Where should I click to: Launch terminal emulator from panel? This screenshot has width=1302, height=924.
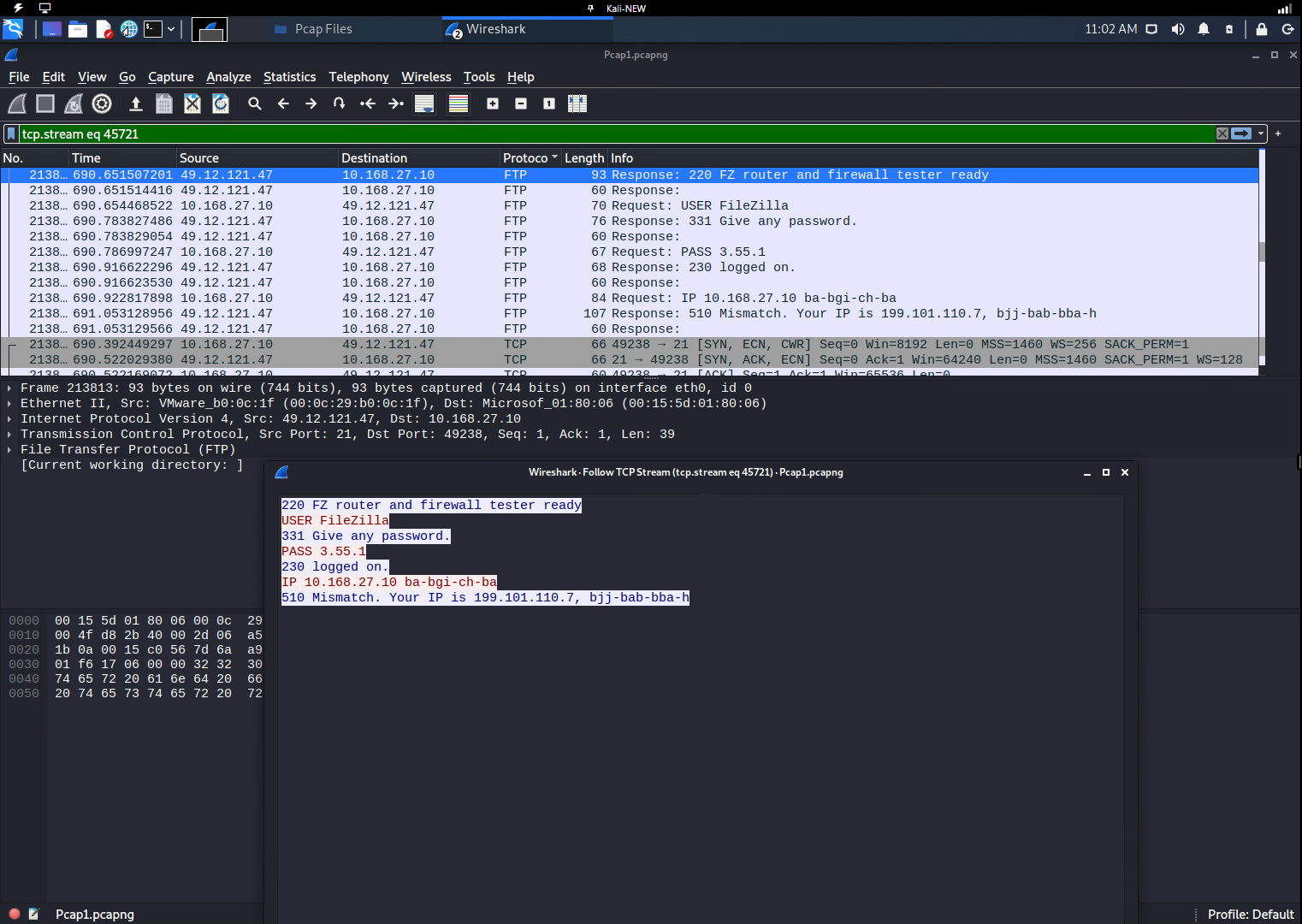coord(153,29)
